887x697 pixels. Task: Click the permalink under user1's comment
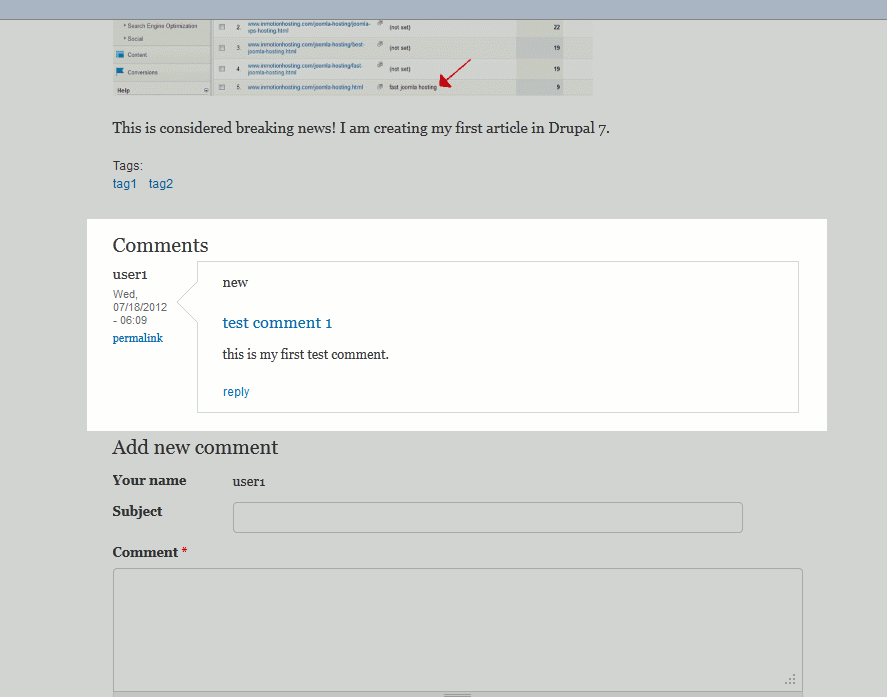click(x=137, y=338)
